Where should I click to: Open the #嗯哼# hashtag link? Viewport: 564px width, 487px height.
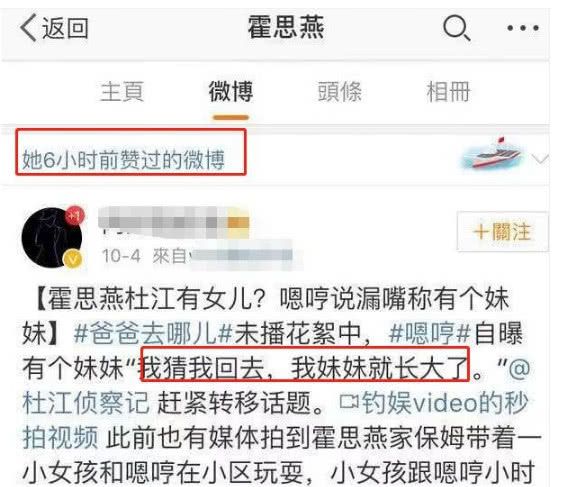(x=430, y=333)
